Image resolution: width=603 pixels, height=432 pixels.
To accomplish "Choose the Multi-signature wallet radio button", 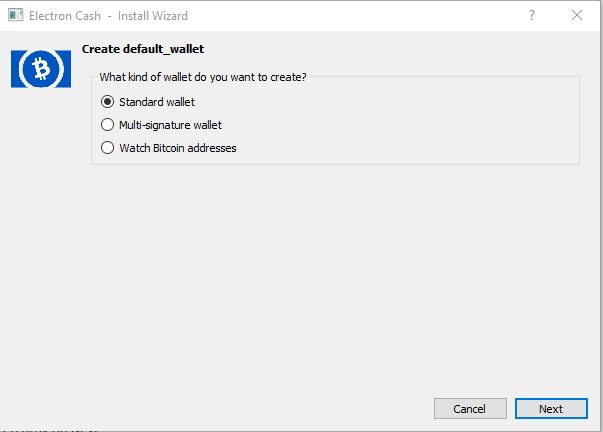I will 107,125.
